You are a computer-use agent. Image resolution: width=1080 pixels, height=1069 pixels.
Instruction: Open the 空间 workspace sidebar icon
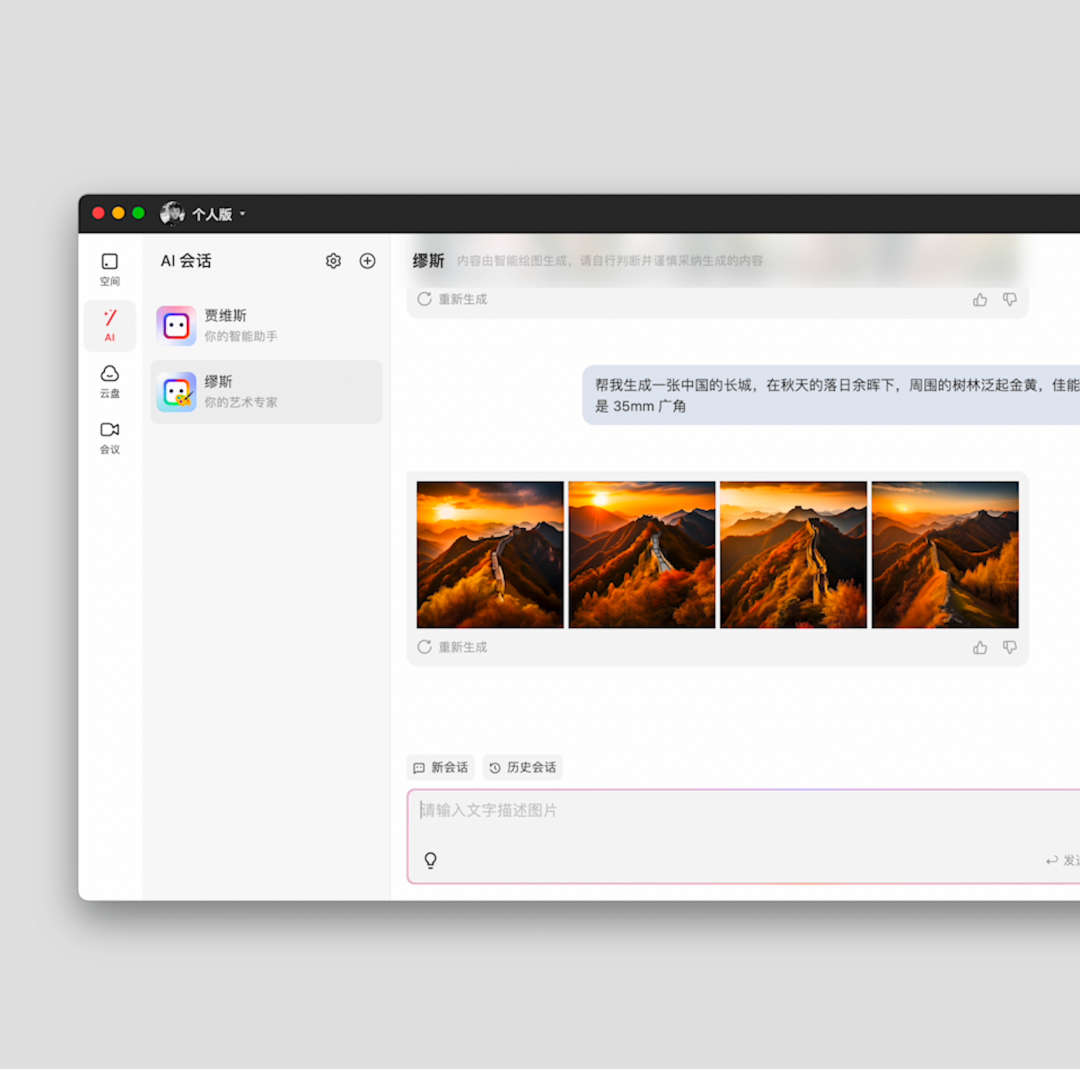point(110,269)
